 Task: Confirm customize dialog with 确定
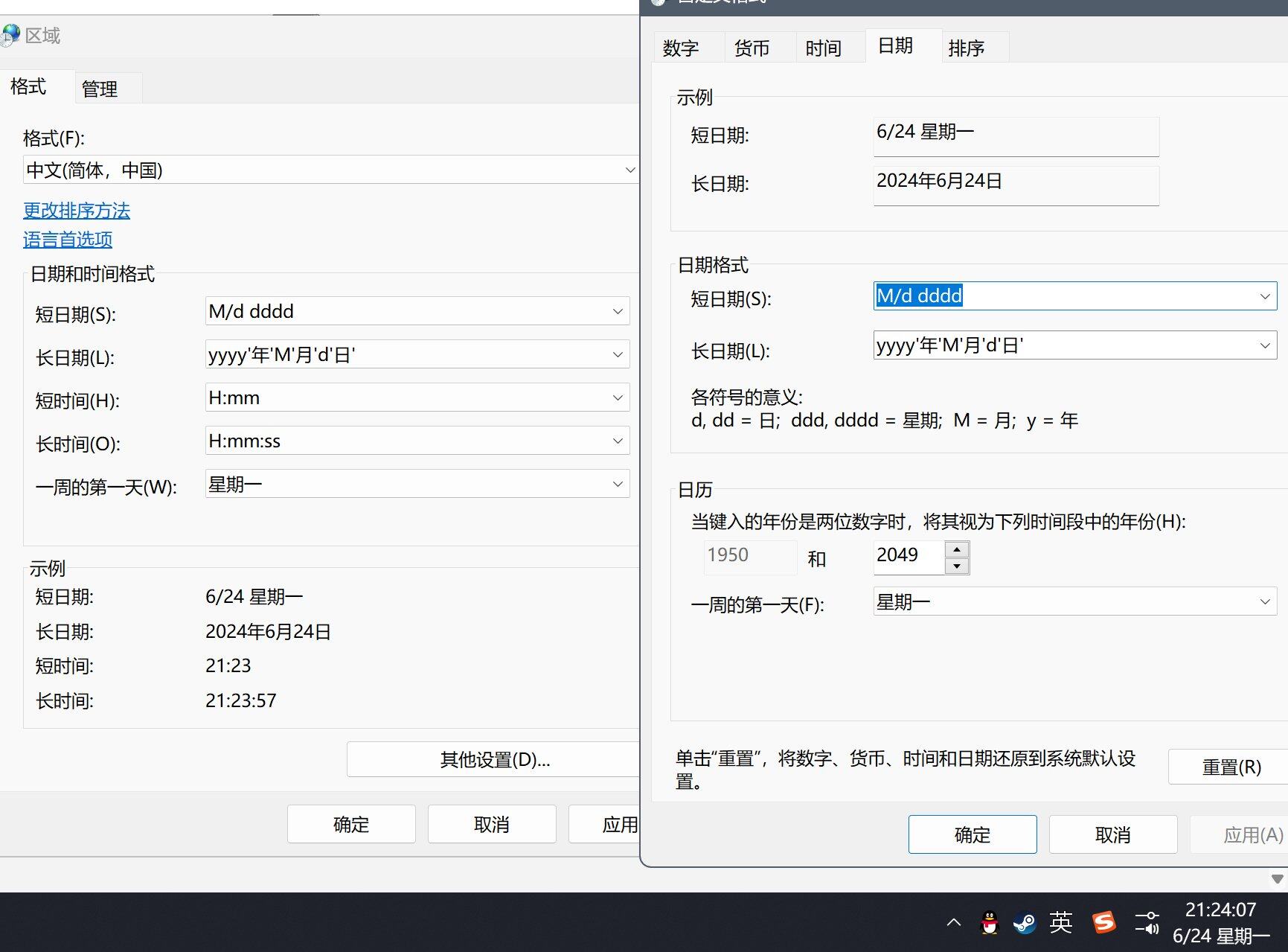(973, 834)
